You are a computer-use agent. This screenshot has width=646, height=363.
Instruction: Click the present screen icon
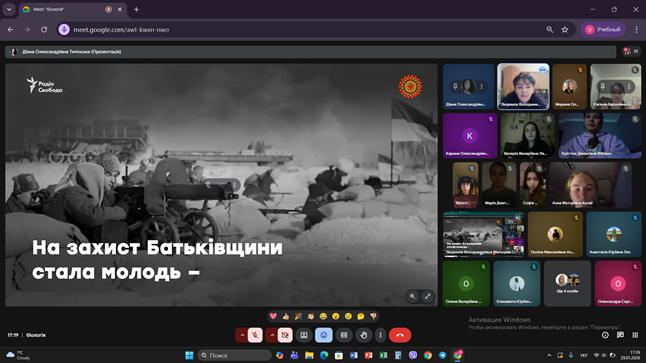click(x=304, y=335)
